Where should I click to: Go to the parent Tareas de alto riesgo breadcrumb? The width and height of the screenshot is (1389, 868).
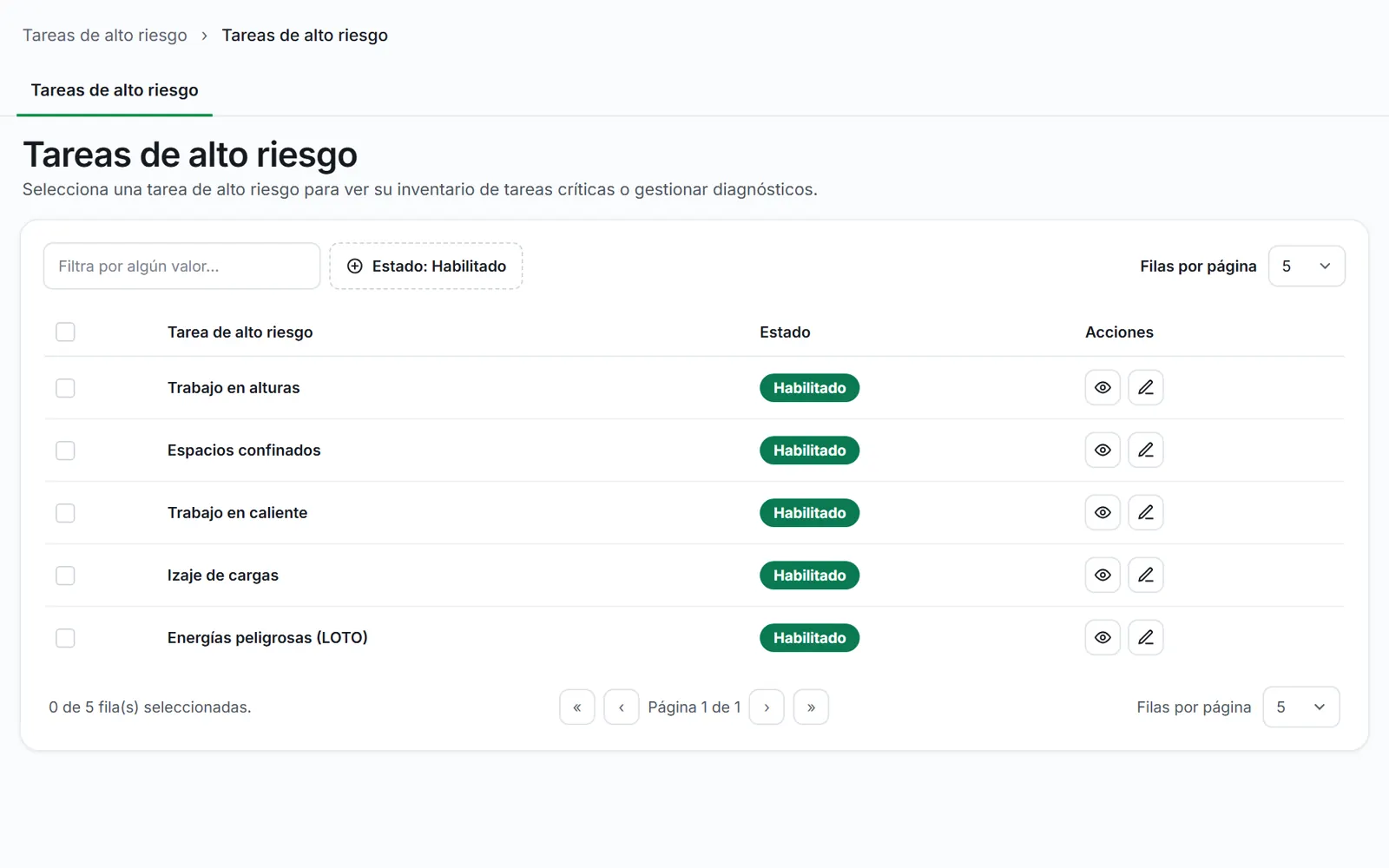105,36
